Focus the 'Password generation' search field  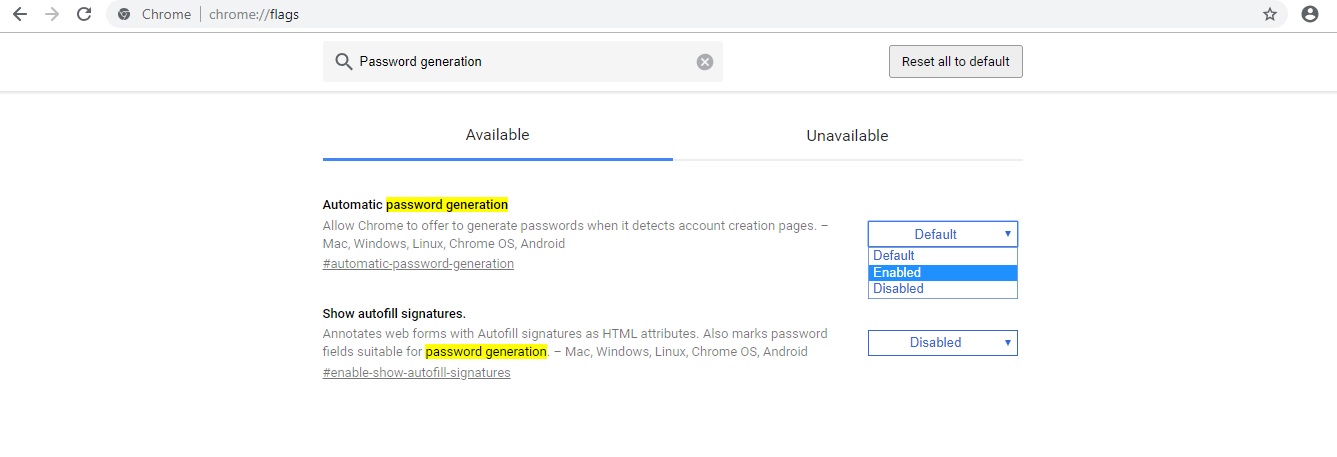point(520,62)
